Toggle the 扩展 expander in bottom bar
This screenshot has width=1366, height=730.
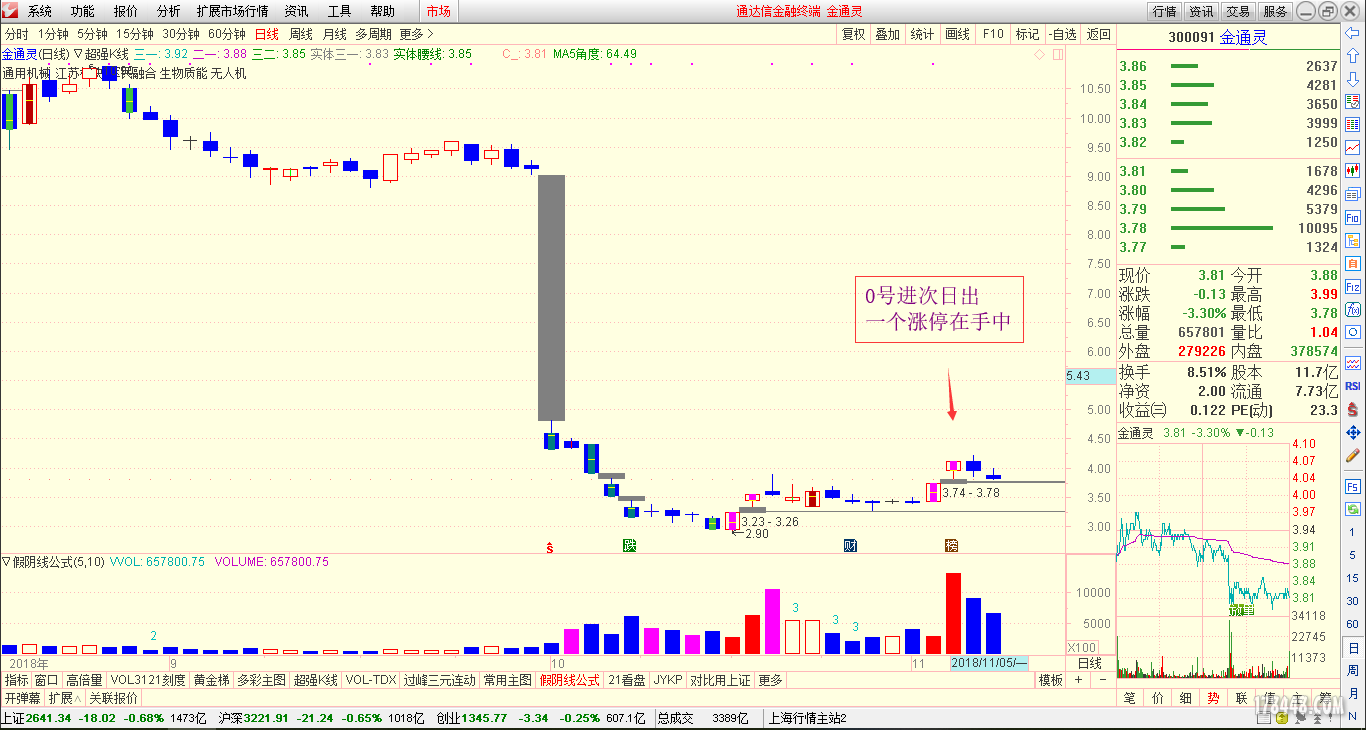click(x=65, y=698)
